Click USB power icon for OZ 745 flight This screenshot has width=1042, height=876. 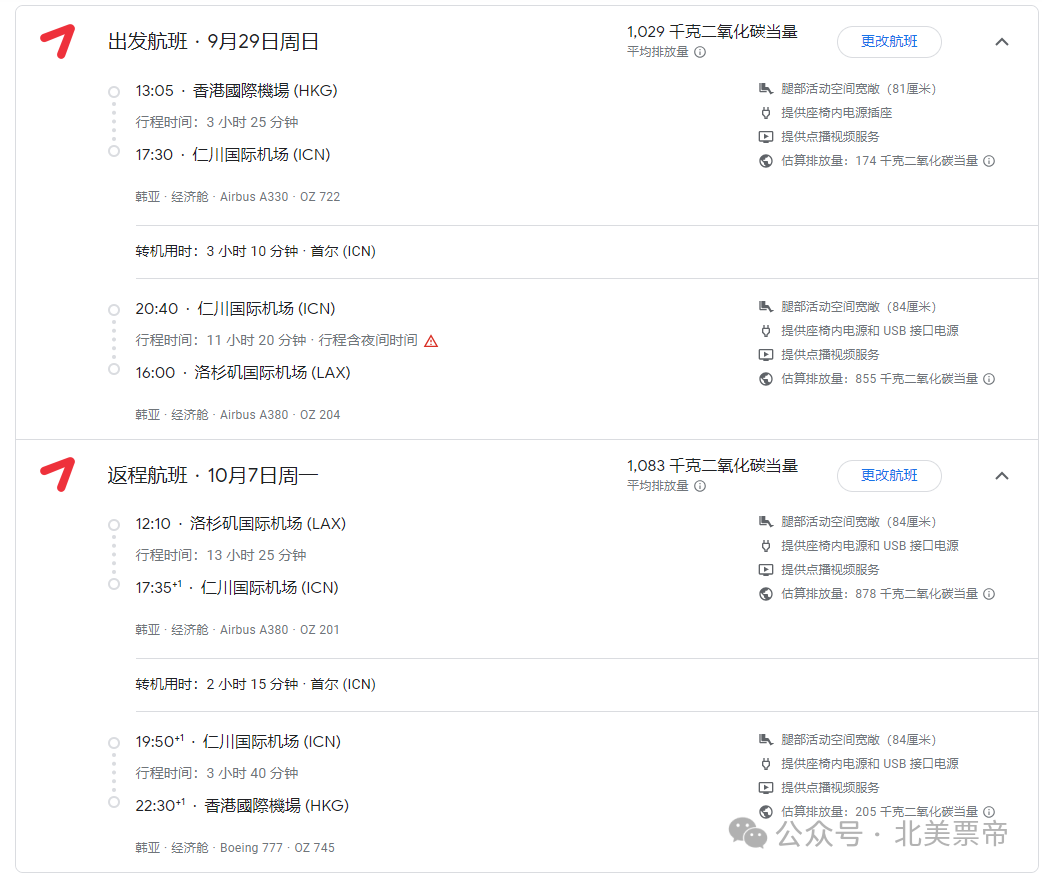[x=766, y=764]
